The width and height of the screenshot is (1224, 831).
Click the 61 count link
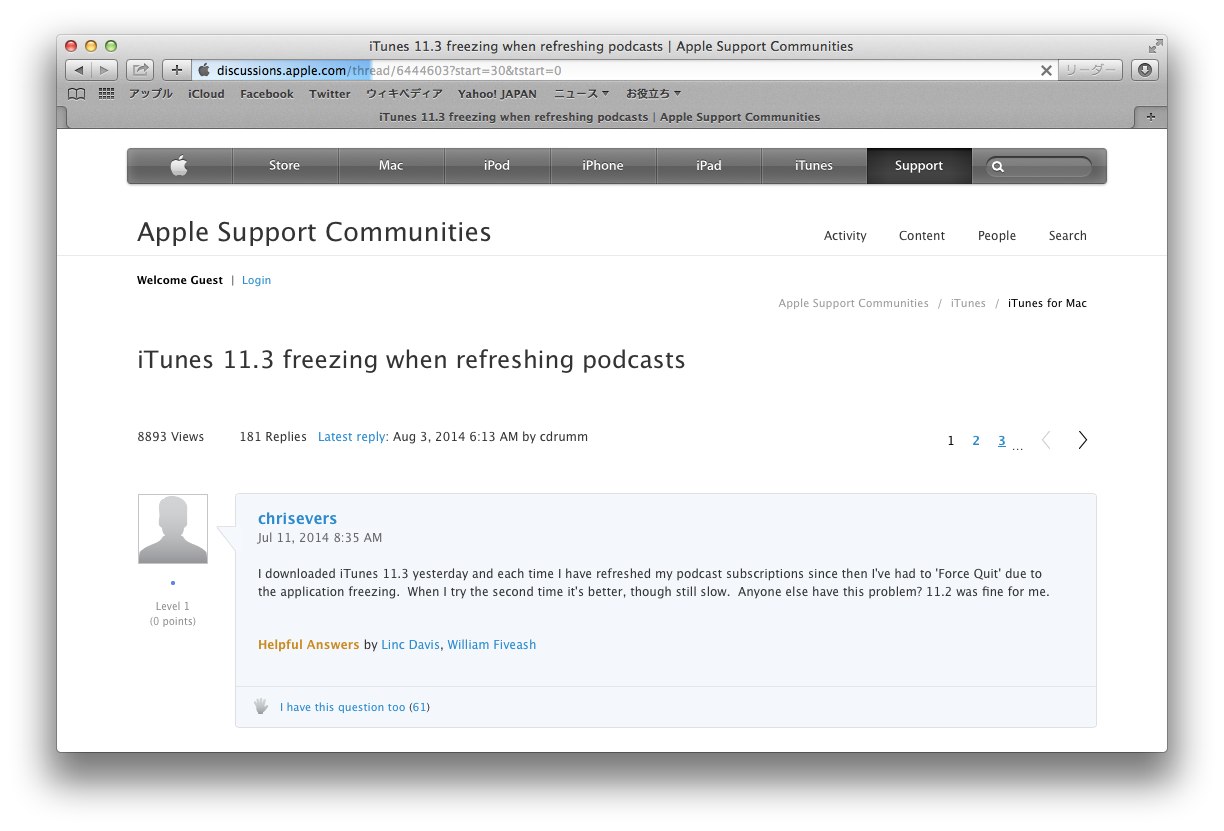point(419,707)
